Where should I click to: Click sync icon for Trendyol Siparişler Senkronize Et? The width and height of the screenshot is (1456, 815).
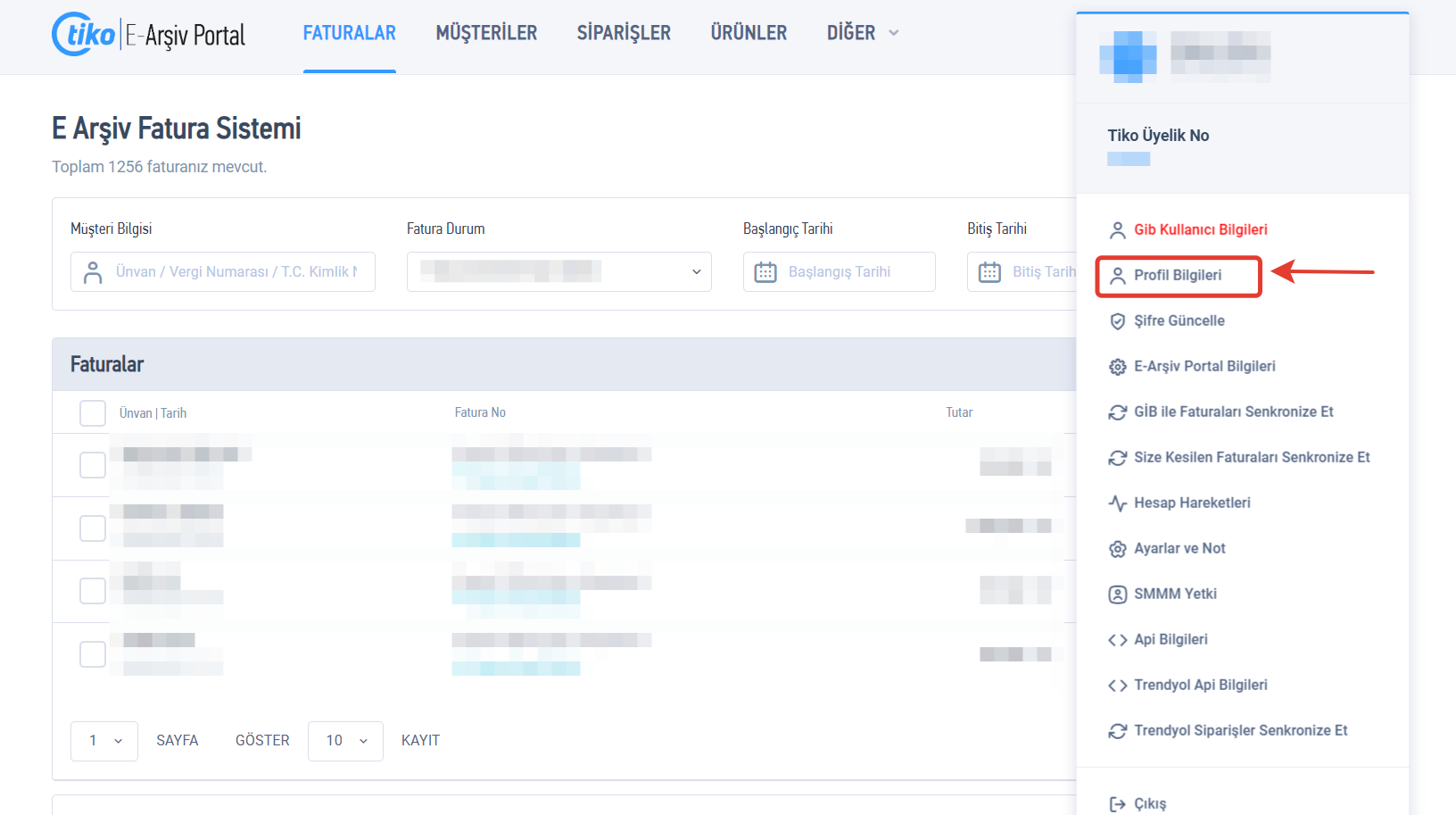1117,731
